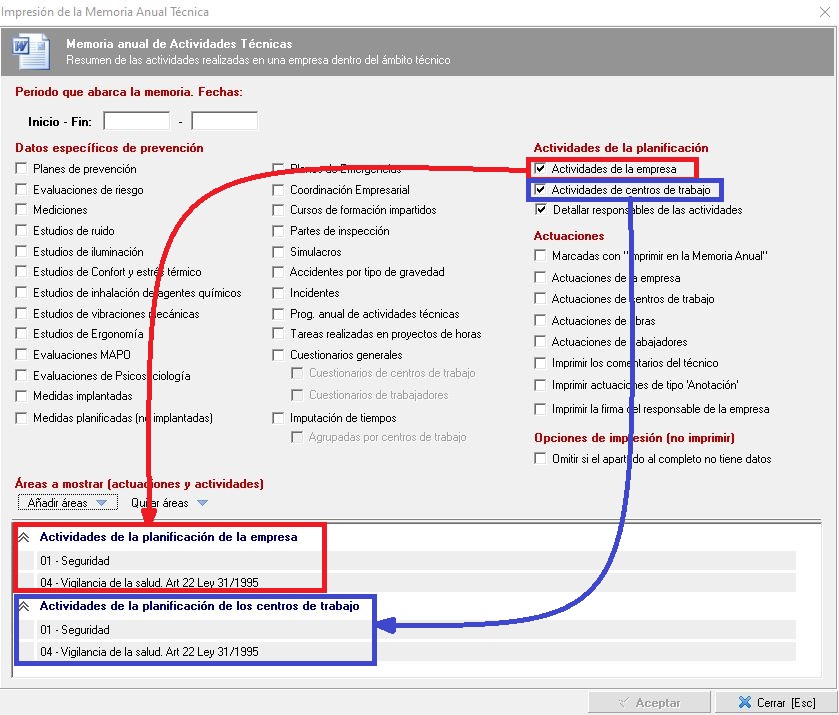Viewport: 839px width, 715px height.
Task: Enable Prog. anual de actividades técnicas
Action: pos(278,314)
